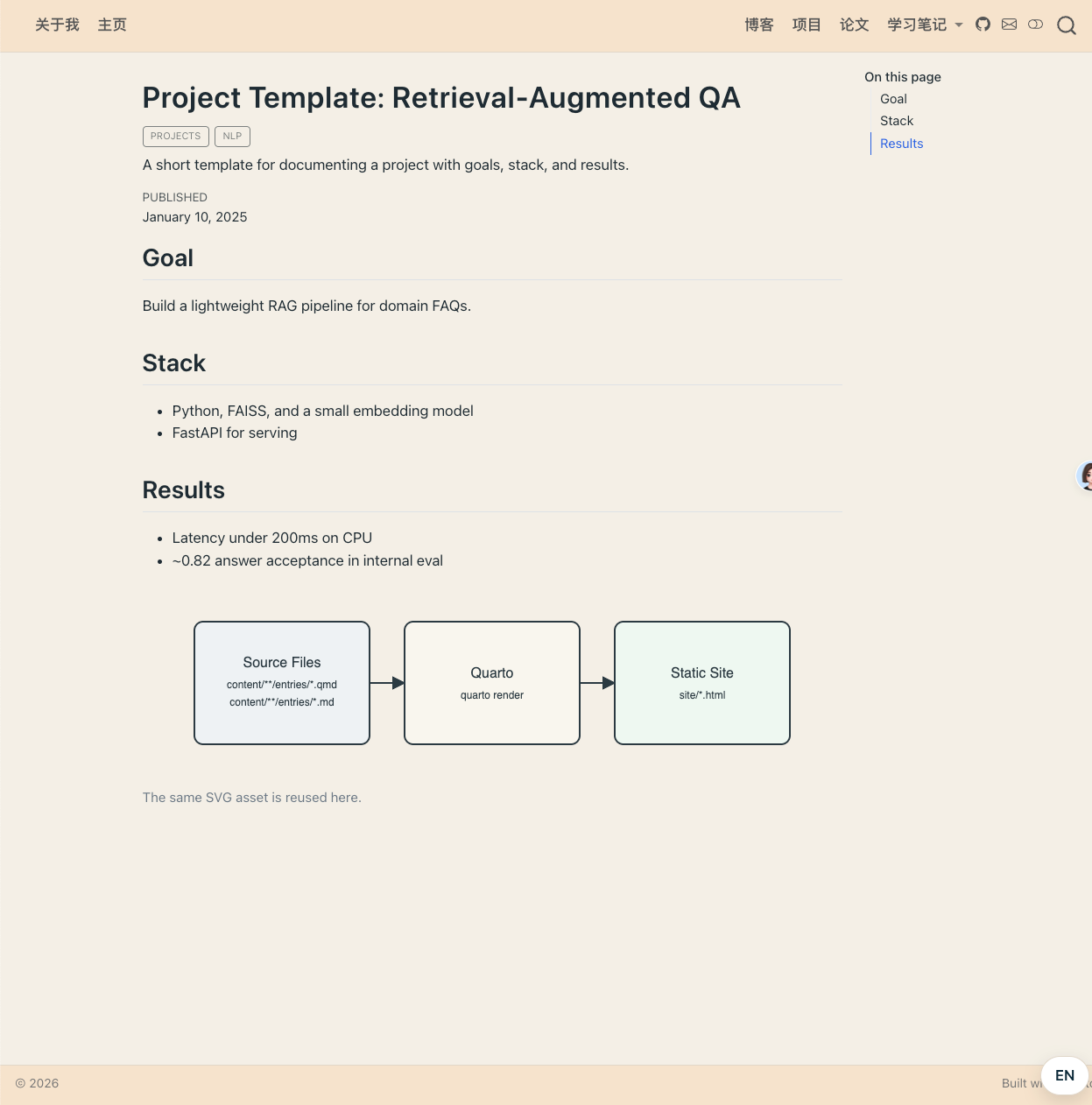Click the avatar icon at right edge
The image size is (1092, 1105).
coord(1085,475)
